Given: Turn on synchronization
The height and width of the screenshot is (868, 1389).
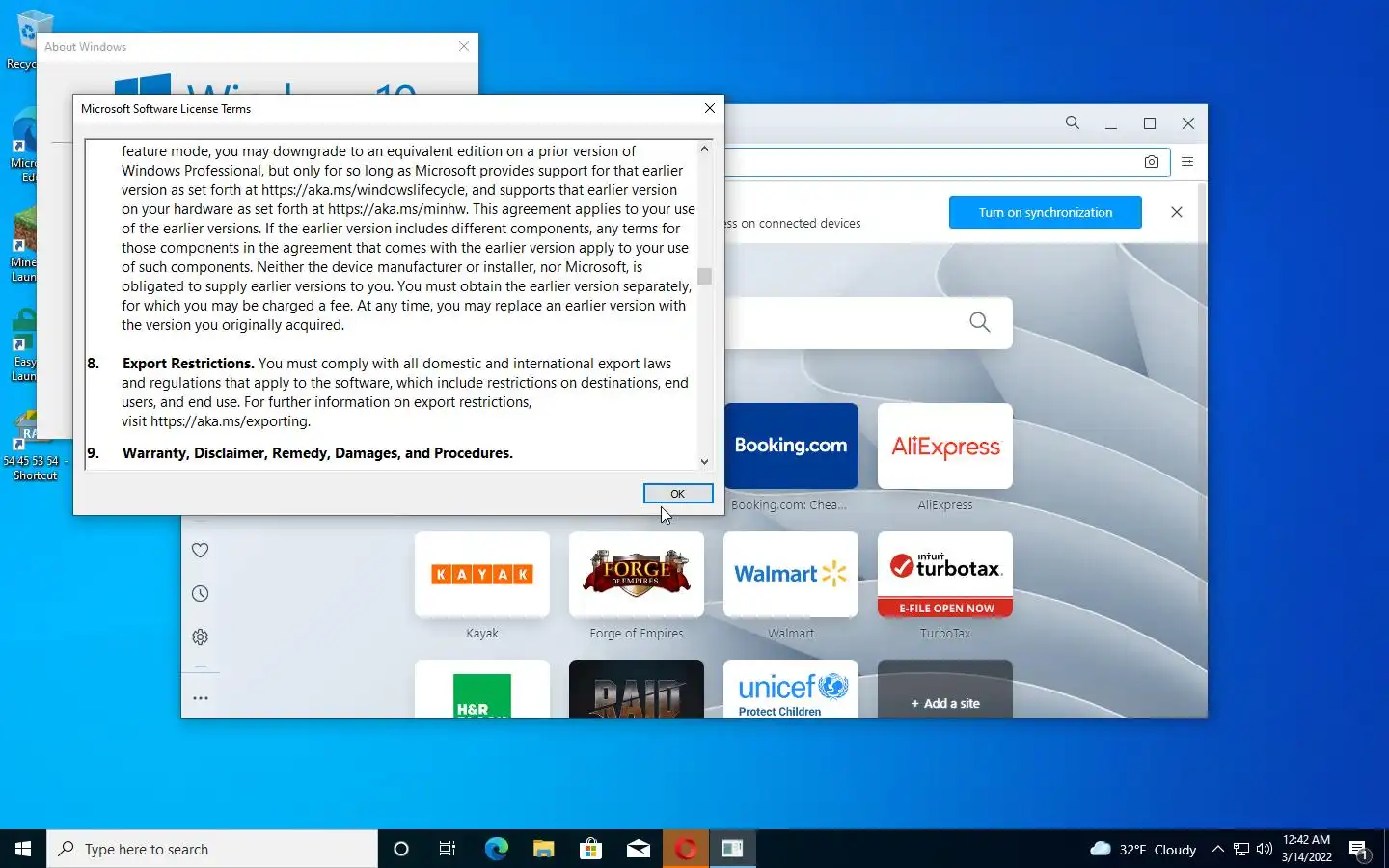Looking at the screenshot, I should [x=1046, y=212].
